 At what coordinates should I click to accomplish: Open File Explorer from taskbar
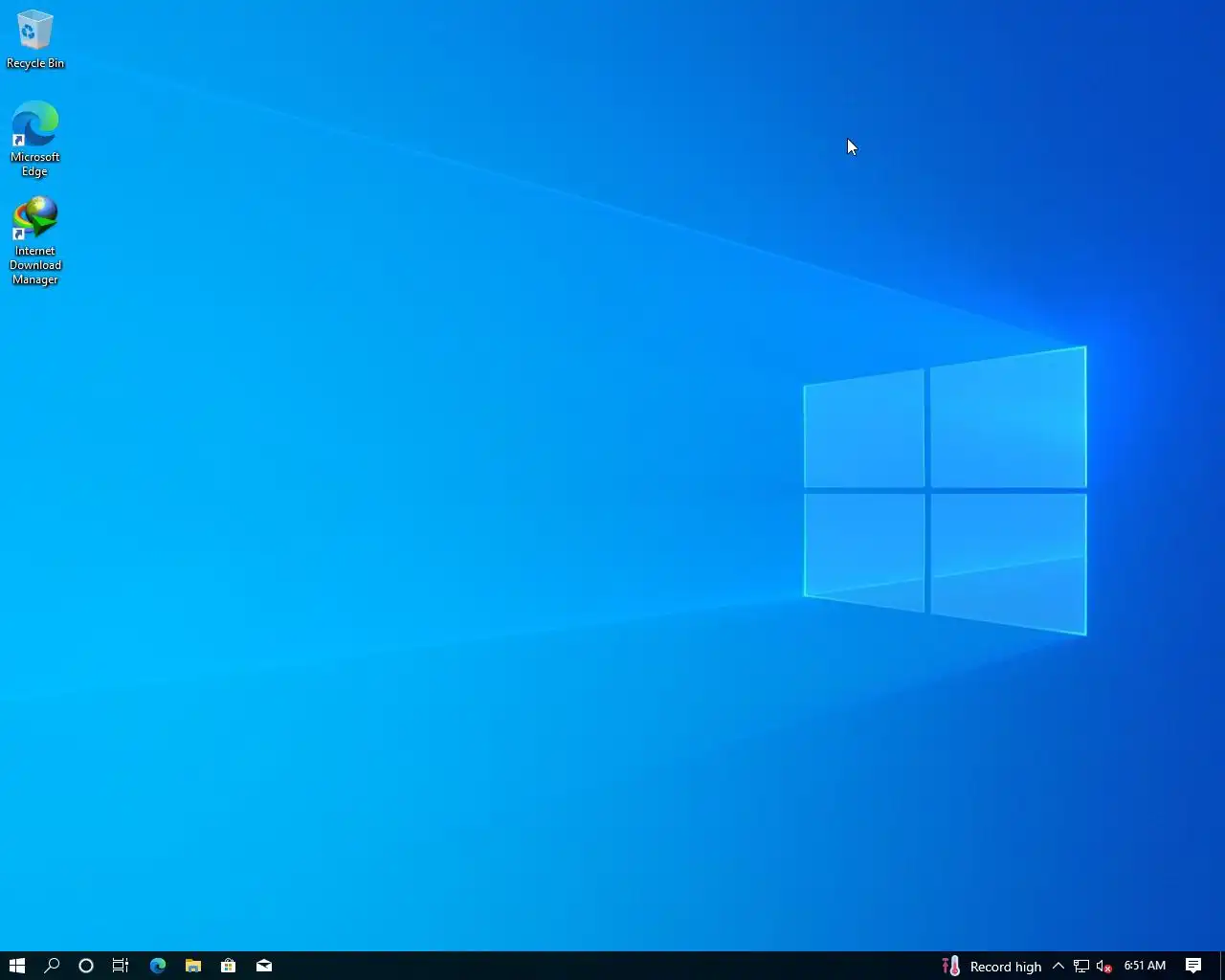click(193, 966)
